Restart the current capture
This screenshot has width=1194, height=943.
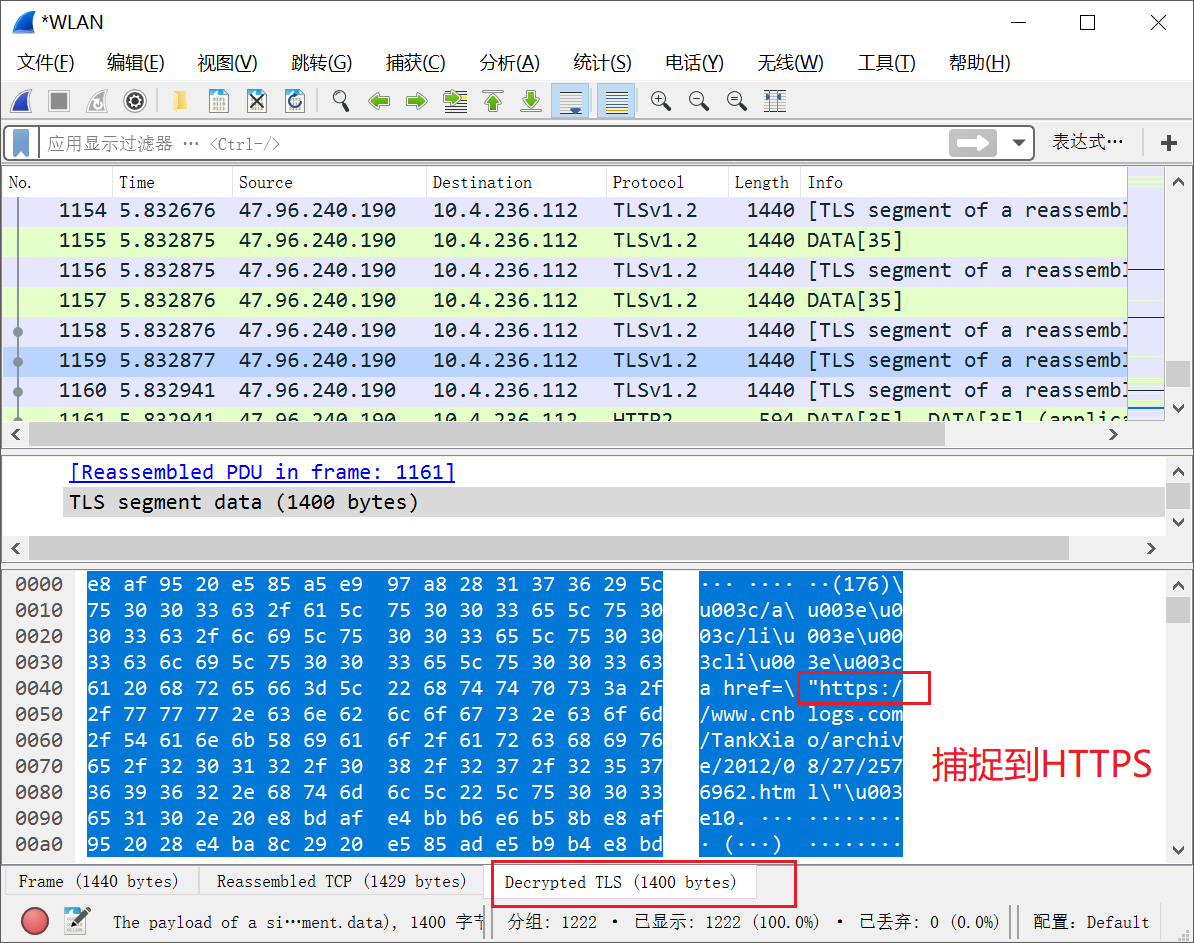pos(96,100)
